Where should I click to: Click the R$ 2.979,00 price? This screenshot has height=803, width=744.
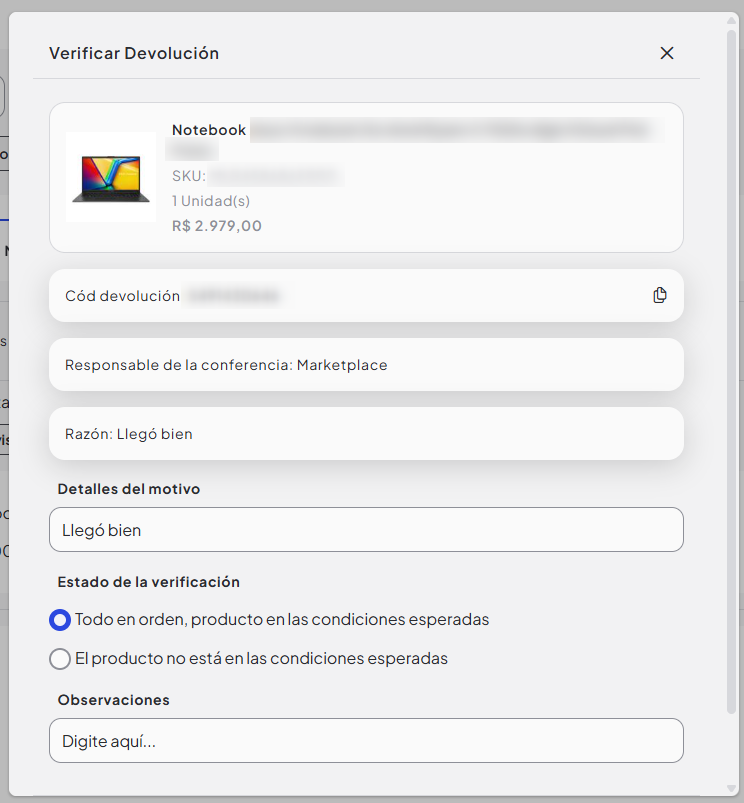pos(217,226)
